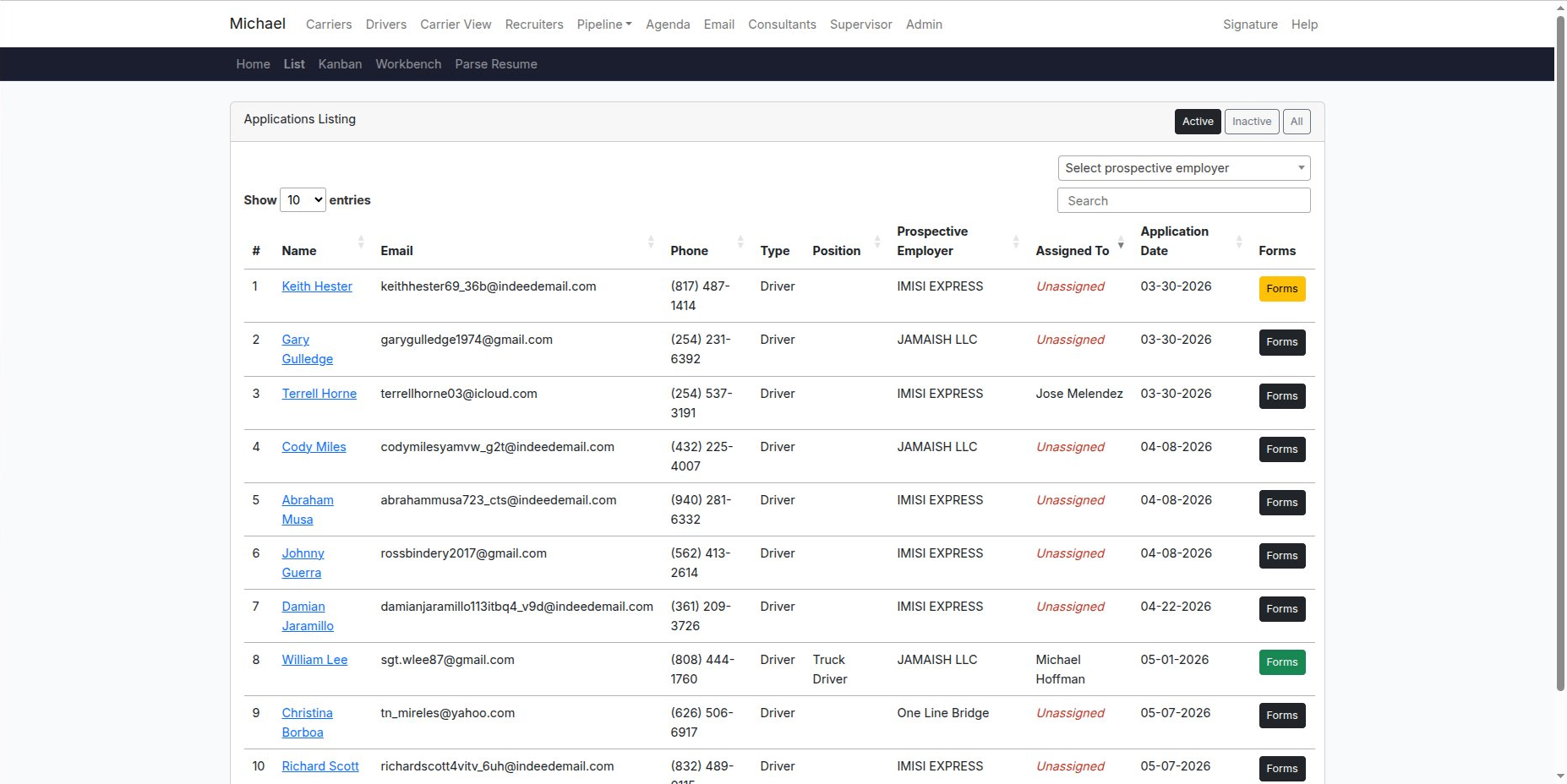1567x784 pixels.
Task: Open Signature link in top bar
Action: click(1250, 24)
